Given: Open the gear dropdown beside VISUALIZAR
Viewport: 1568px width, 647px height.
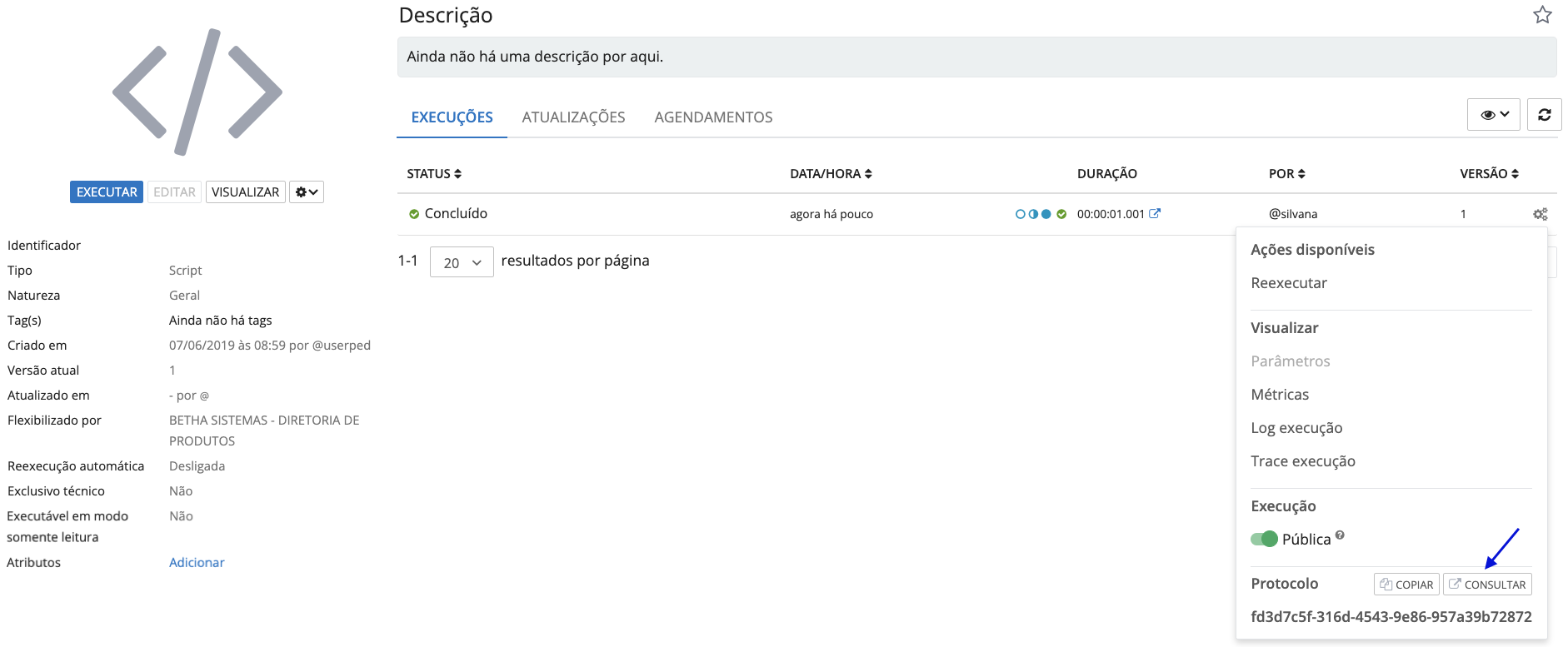Looking at the screenshot, I should point(307,192).
